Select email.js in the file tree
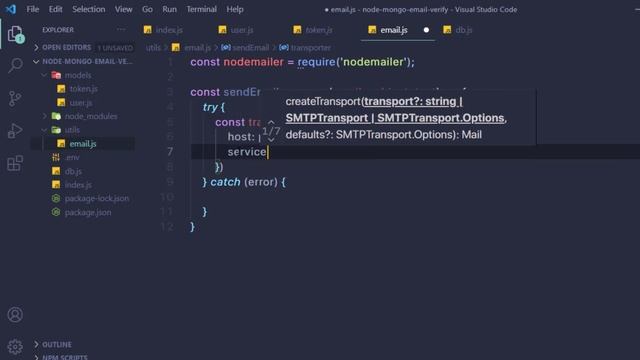The image size is (640, 360). (82, 144)
